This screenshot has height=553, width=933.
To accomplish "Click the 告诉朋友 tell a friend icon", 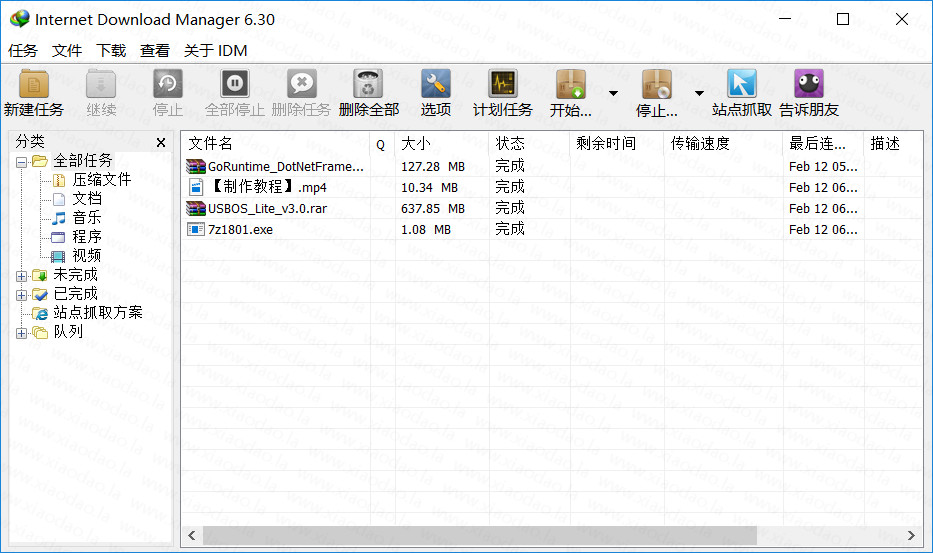I will click(x=809, y=84).
